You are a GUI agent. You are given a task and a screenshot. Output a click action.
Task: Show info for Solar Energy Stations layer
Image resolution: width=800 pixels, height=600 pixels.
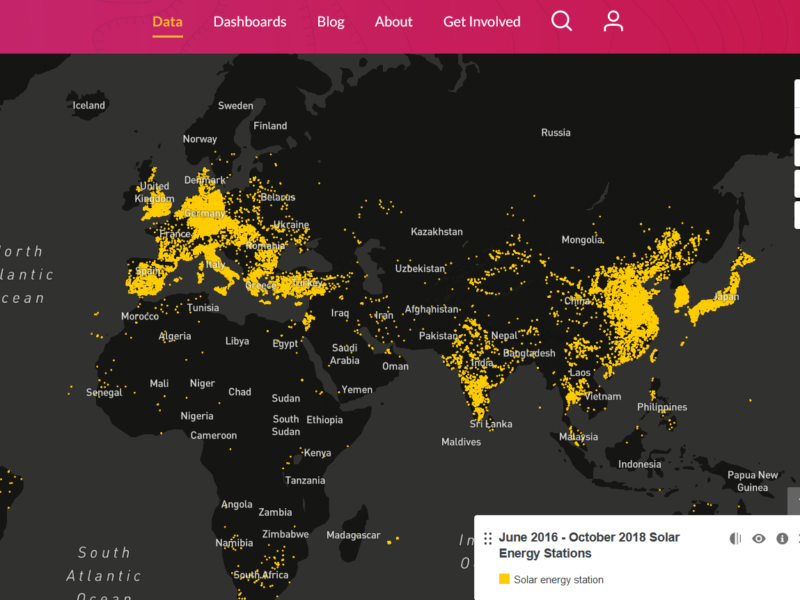point(782,538)
